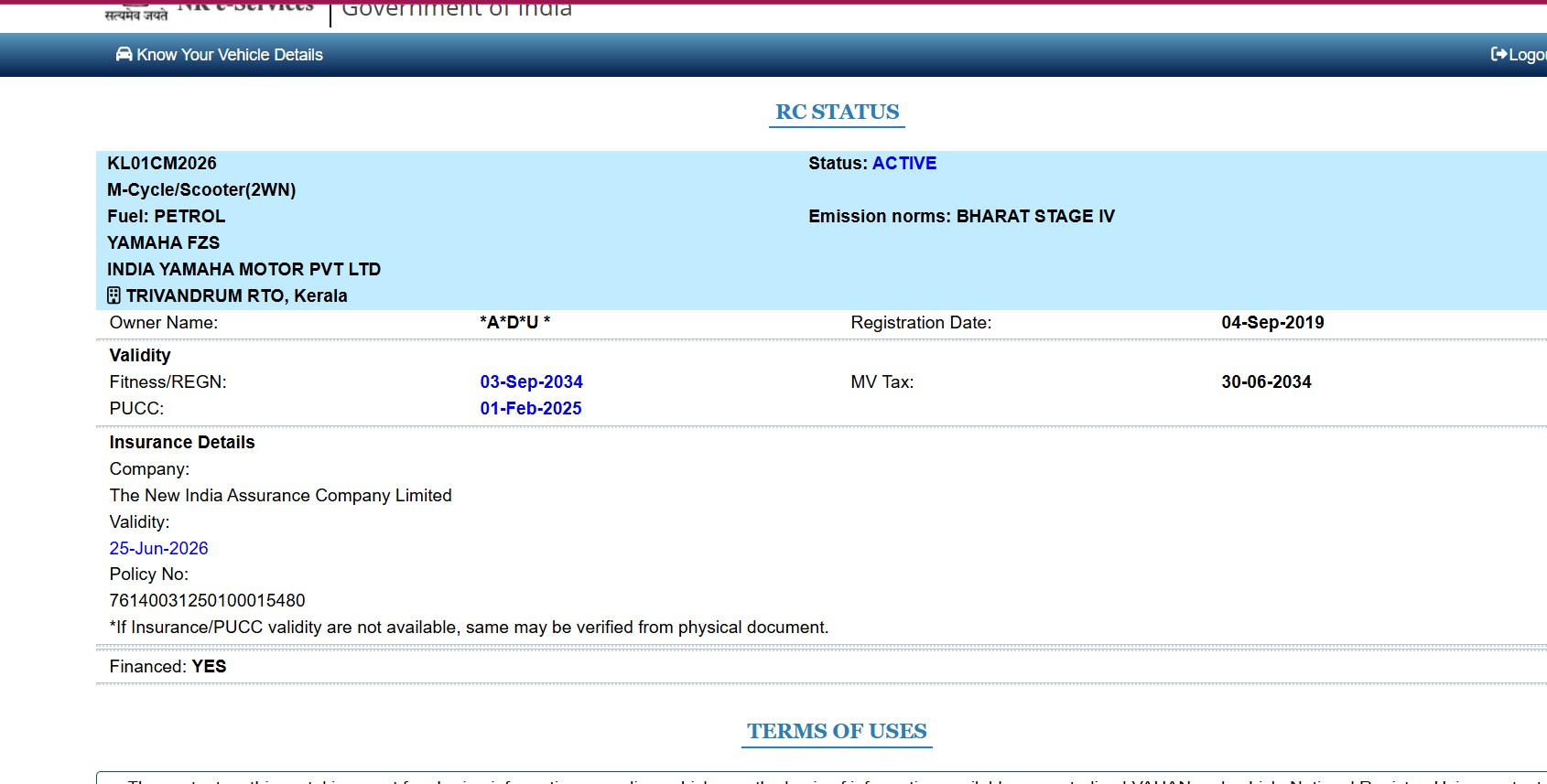The width and height of the screenshot is (1547, 784).
Task: Click the Insurance Details heading
Action: click(x=182, y=442)
